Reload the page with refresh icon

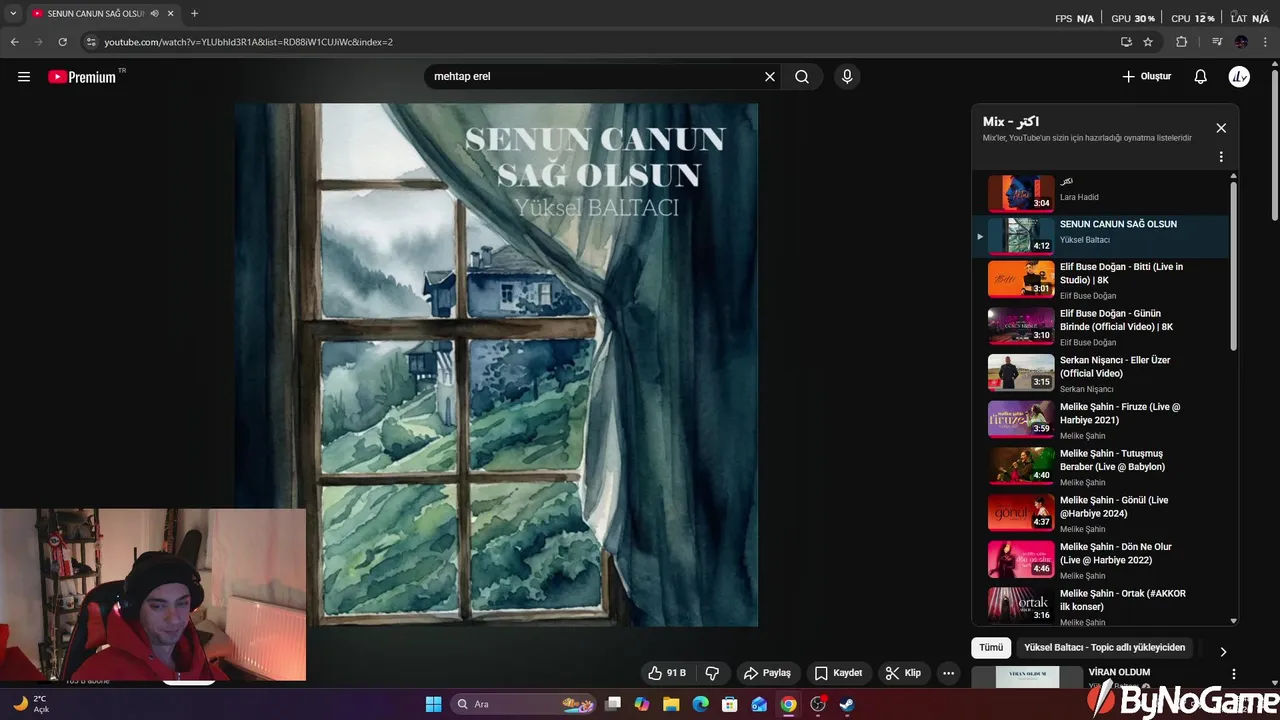(x=63, y=42)
